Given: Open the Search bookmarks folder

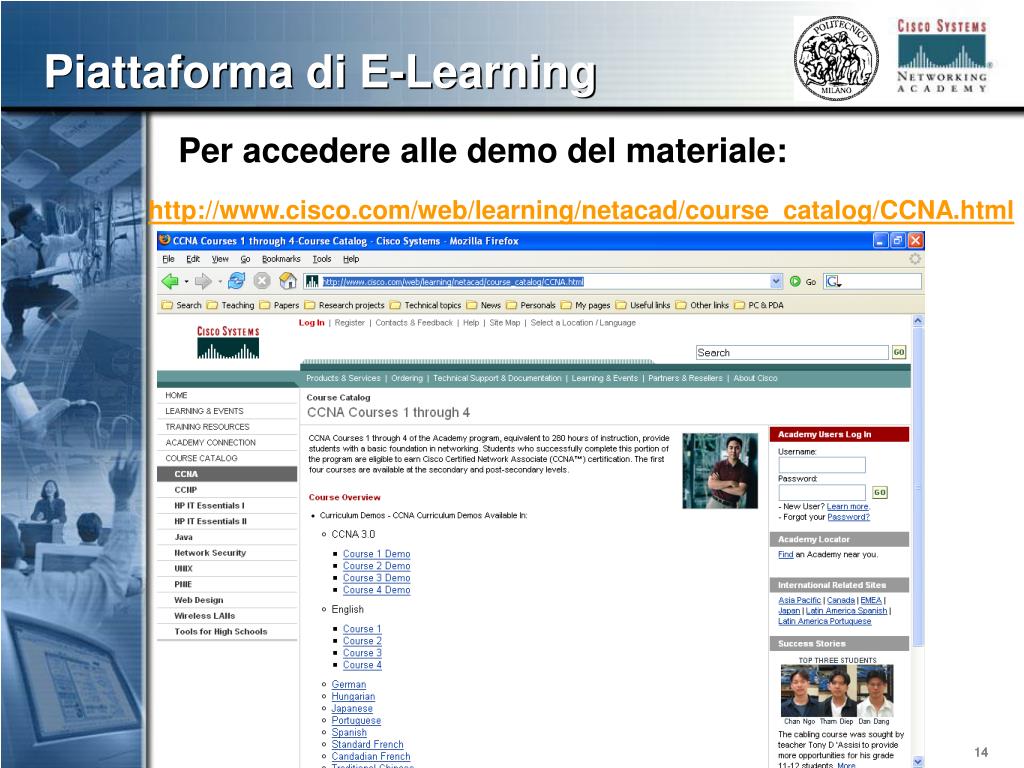Looking at the screenshot, I should coord(182,305).
